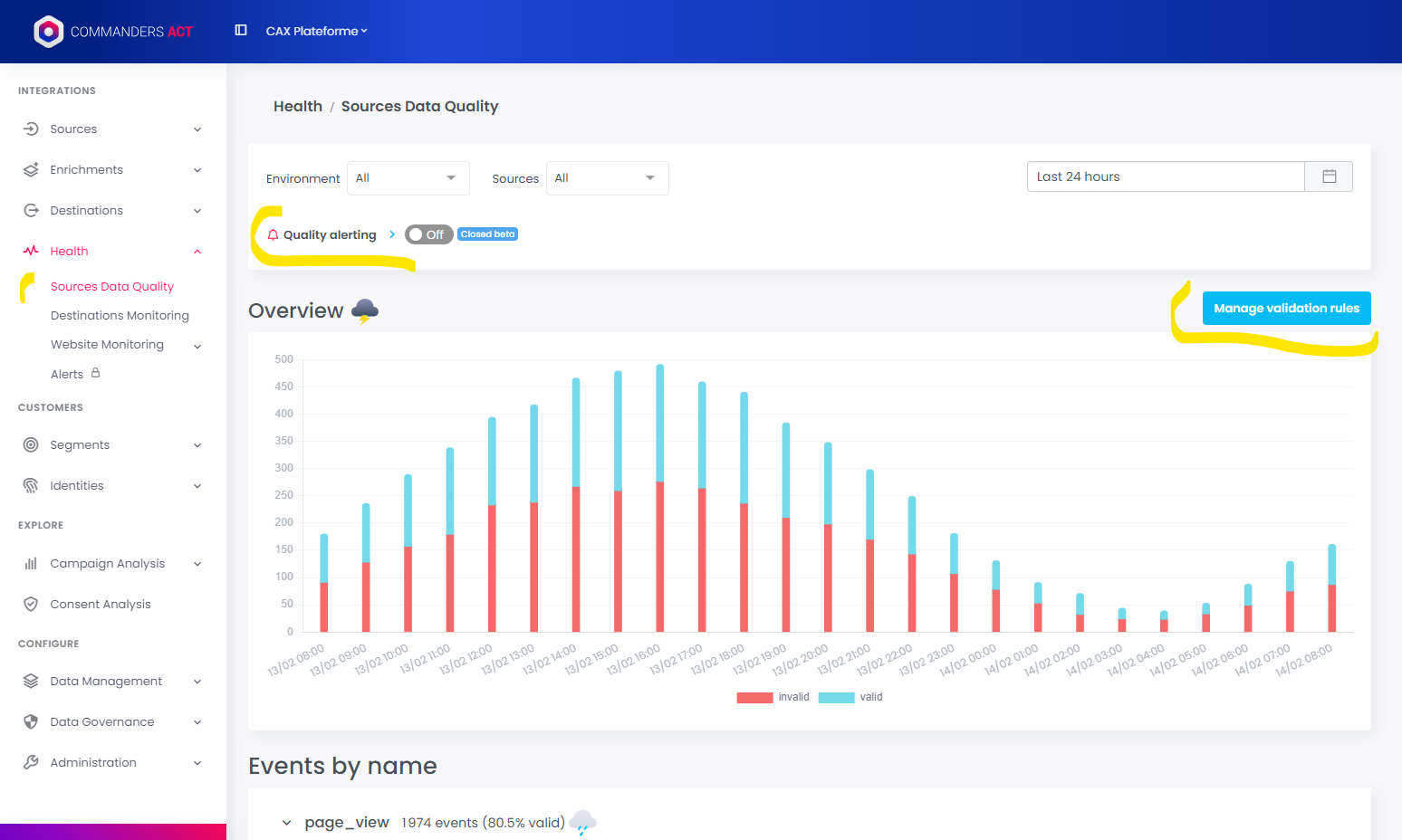Click the Enrichments layers icon
1402x840 pixels.
pos(31,170)
